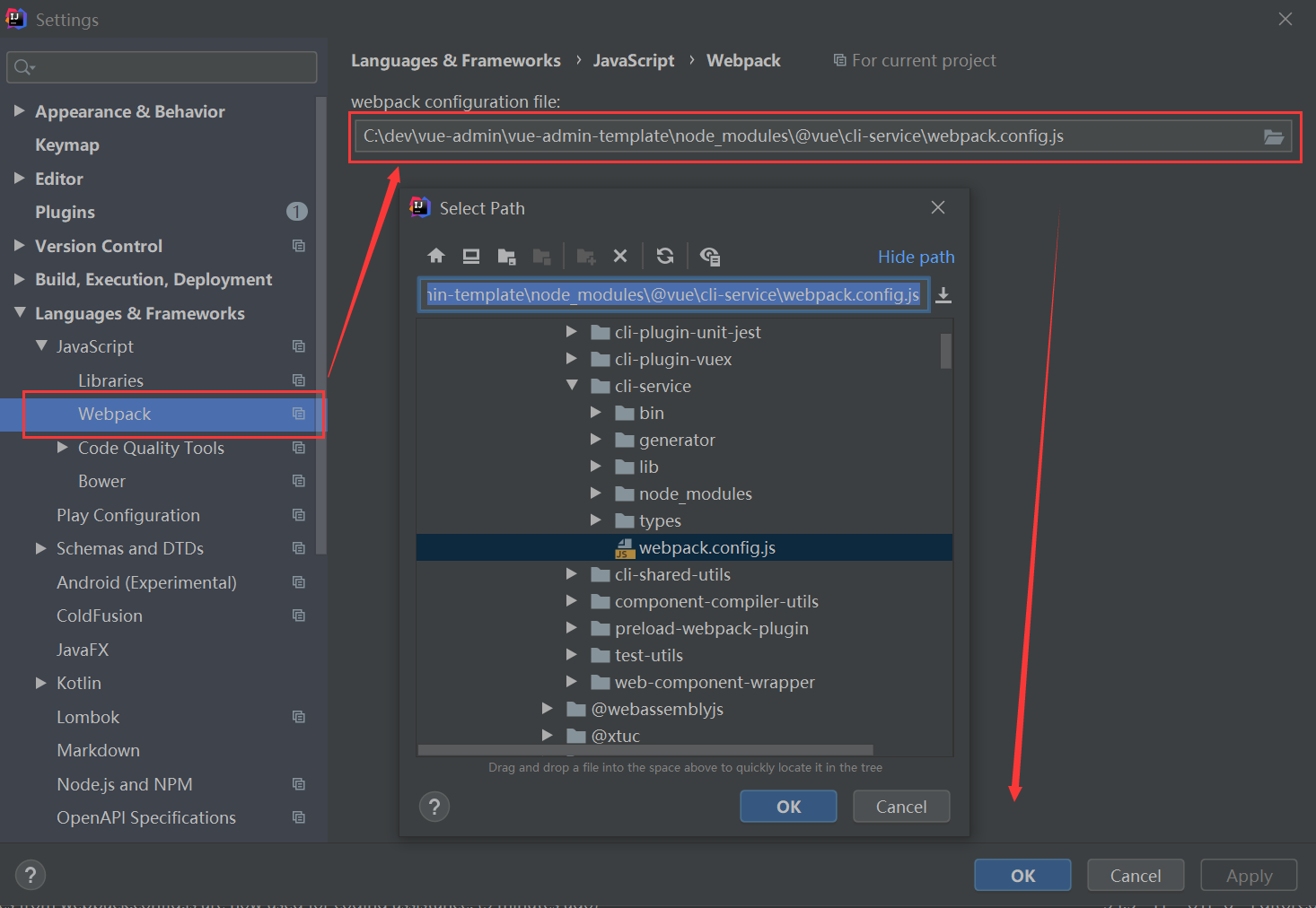This screenshot has width=1316, height=908.
Task: Click OK in Select Path dialog
Action: 788,807
